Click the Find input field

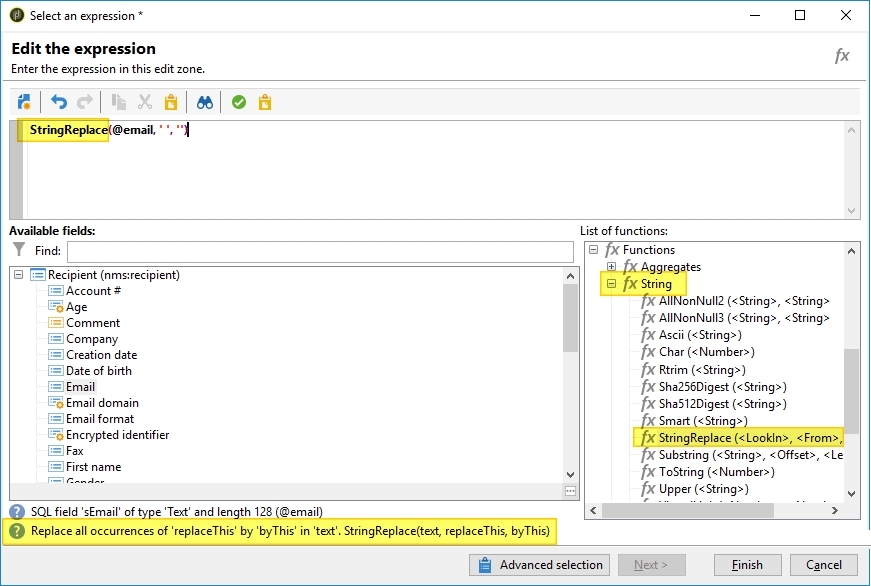tap(320, 251)
